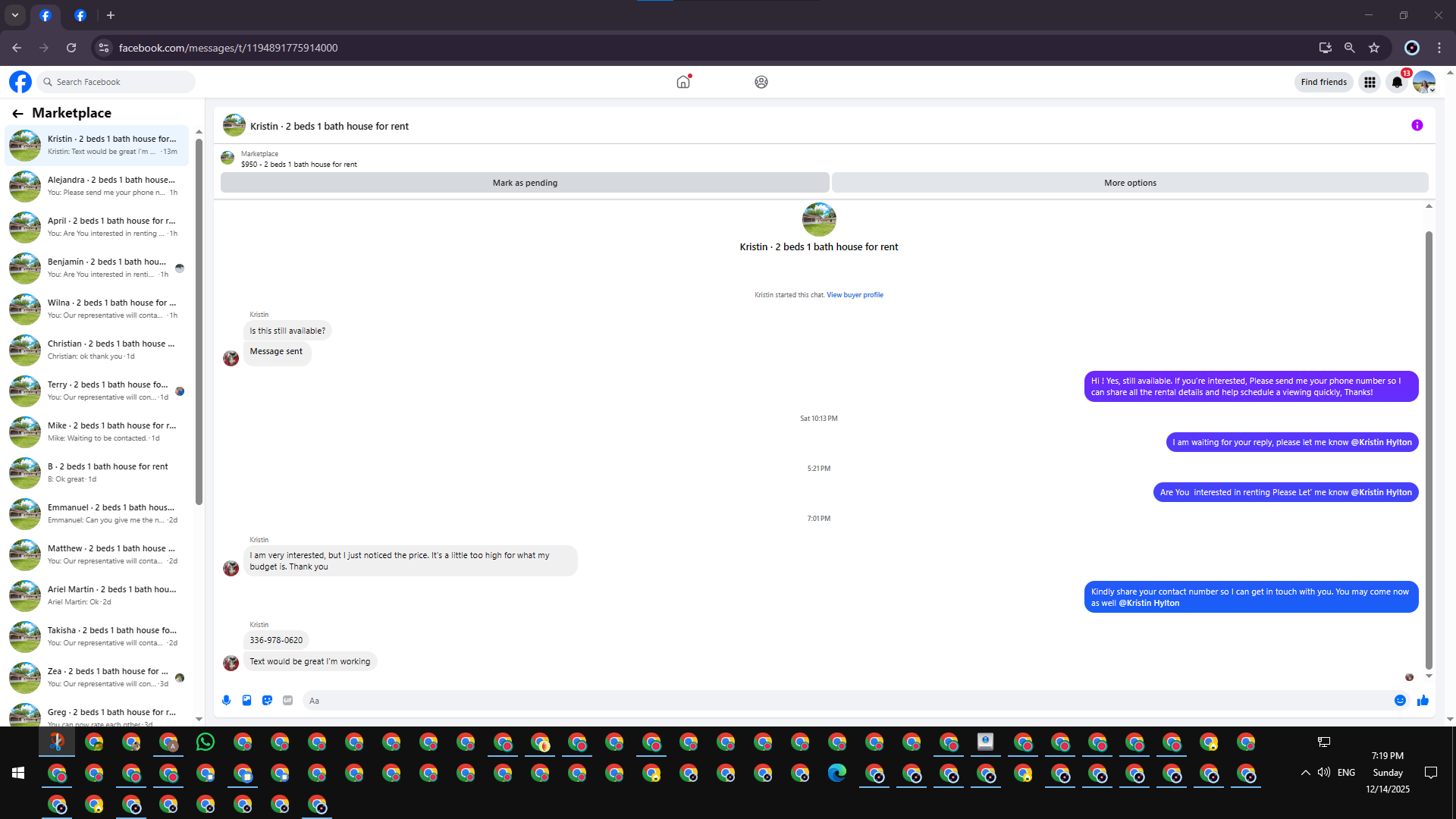Click the View buyer profile link
The width and height of the screenshot is (1456, 819).
click(855, 295)
